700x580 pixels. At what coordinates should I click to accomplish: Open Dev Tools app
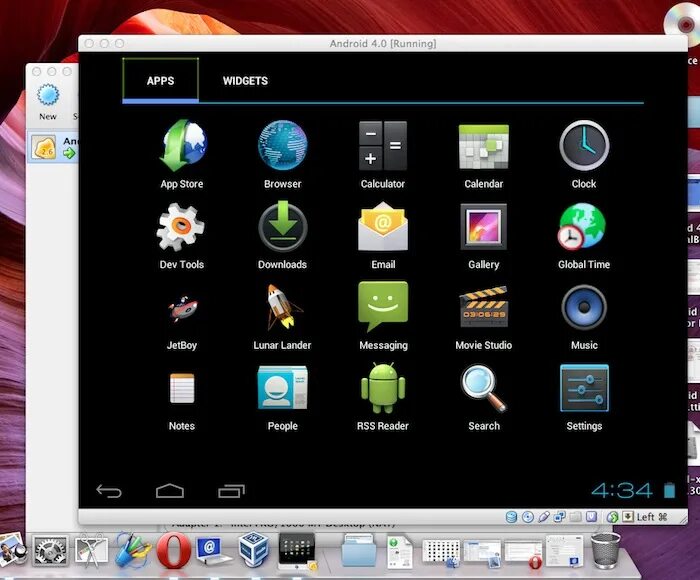182,235
